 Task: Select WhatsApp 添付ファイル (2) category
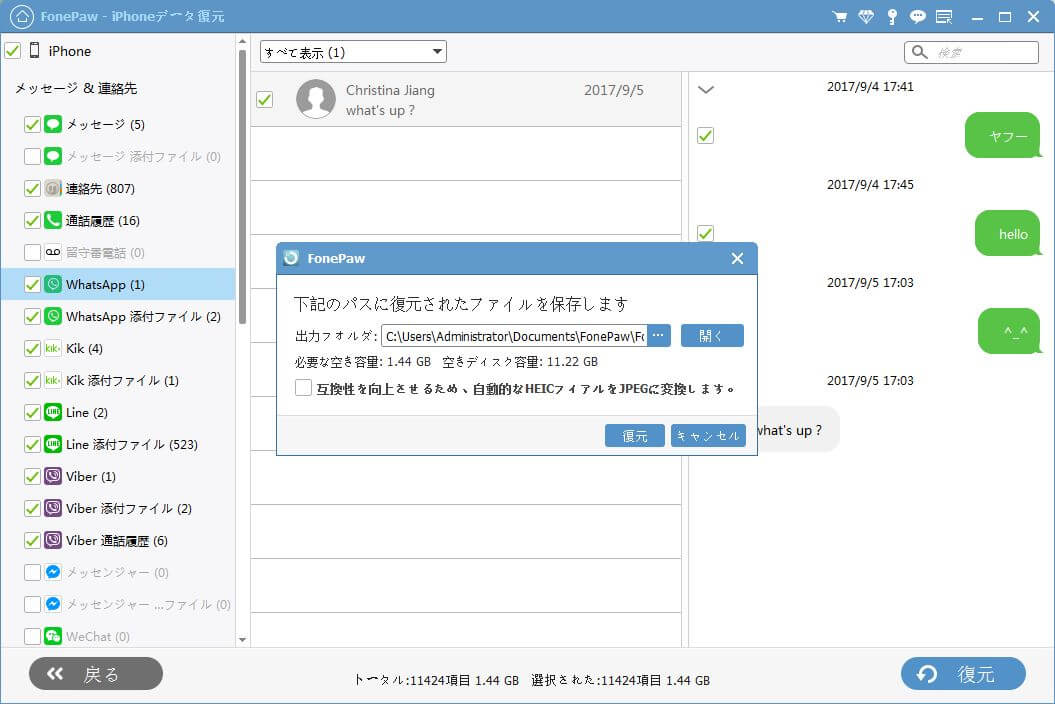118,316
